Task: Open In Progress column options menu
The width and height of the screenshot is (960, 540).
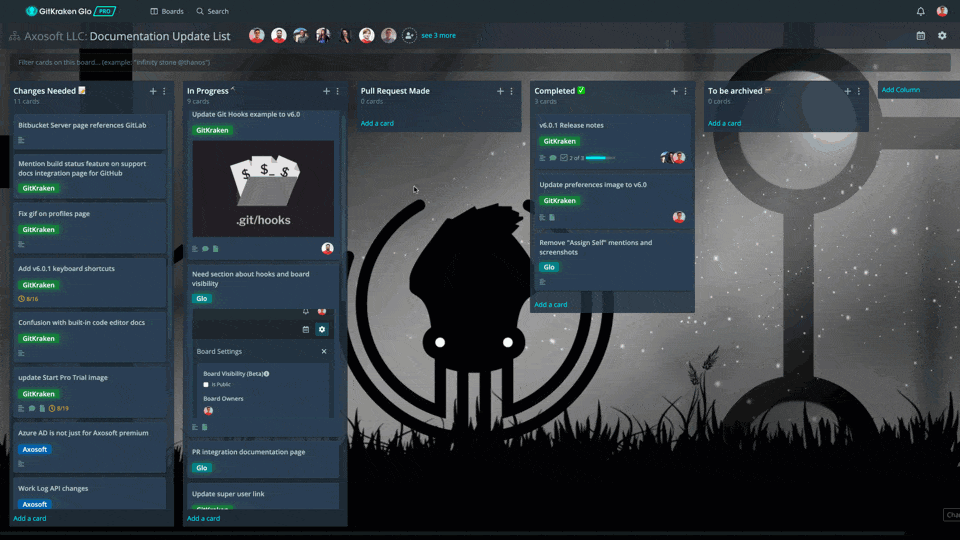Action: pyautogui.click(x=337, y=91)
